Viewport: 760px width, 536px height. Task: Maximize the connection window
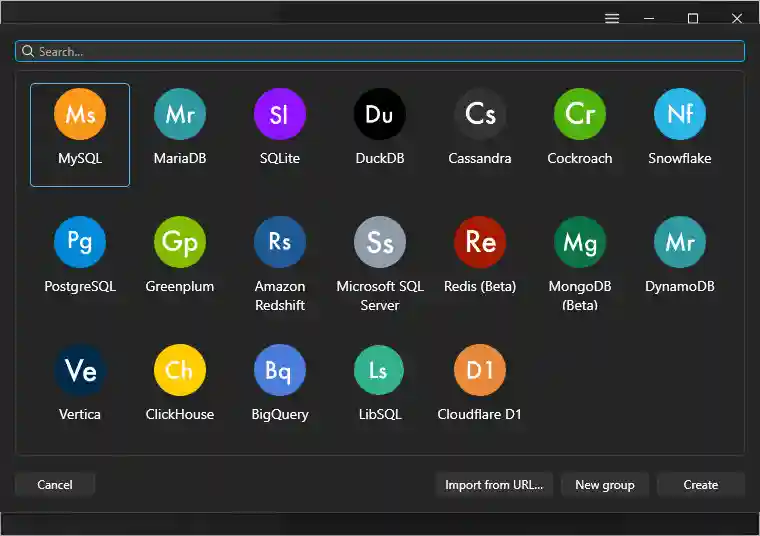(693, 18)
